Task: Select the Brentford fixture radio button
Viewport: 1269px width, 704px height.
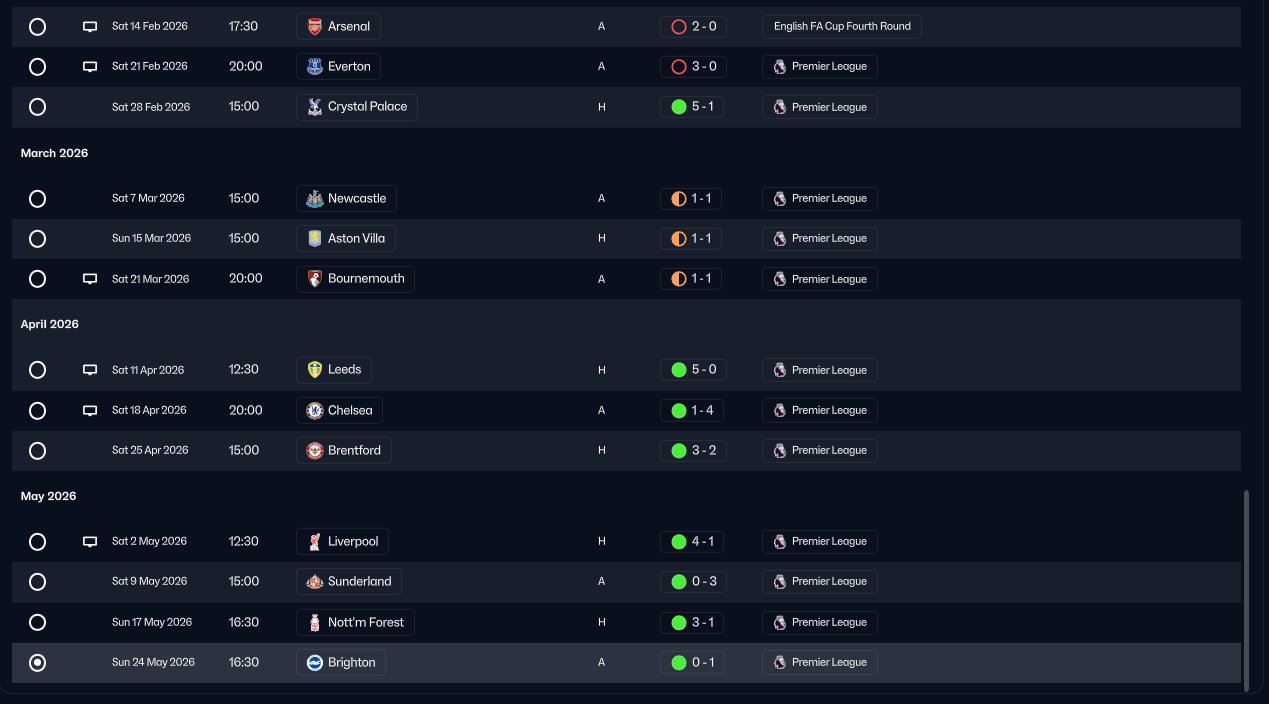Action: tap(38, 451)
